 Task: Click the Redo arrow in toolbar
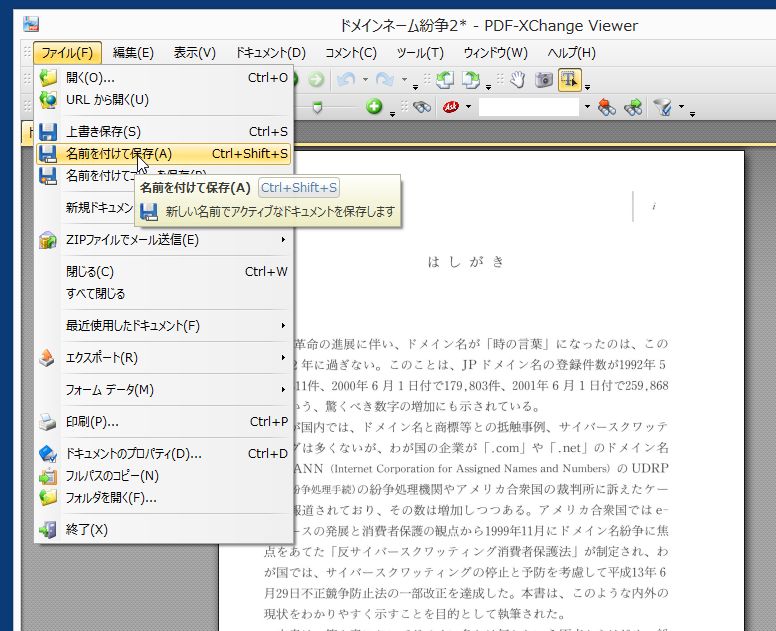[385, 79]
